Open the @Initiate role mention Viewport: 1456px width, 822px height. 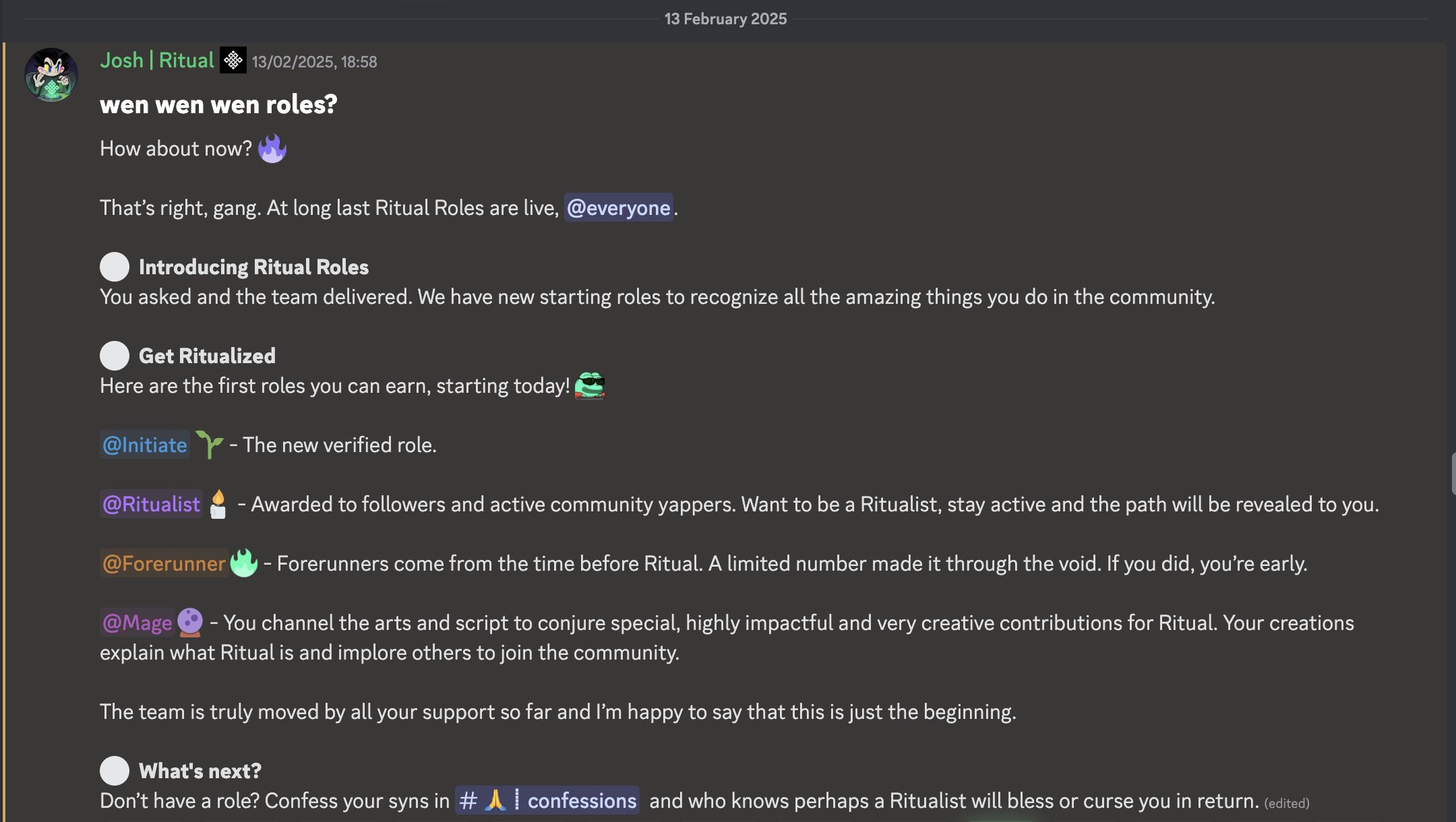145,445
